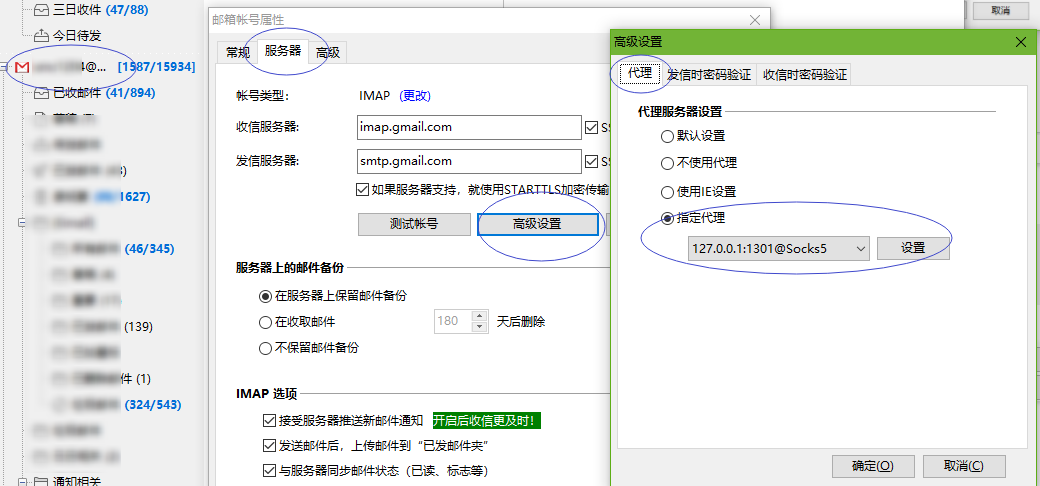
Task: Expand the 通知相关 folder node
Action: click(22, 482)
